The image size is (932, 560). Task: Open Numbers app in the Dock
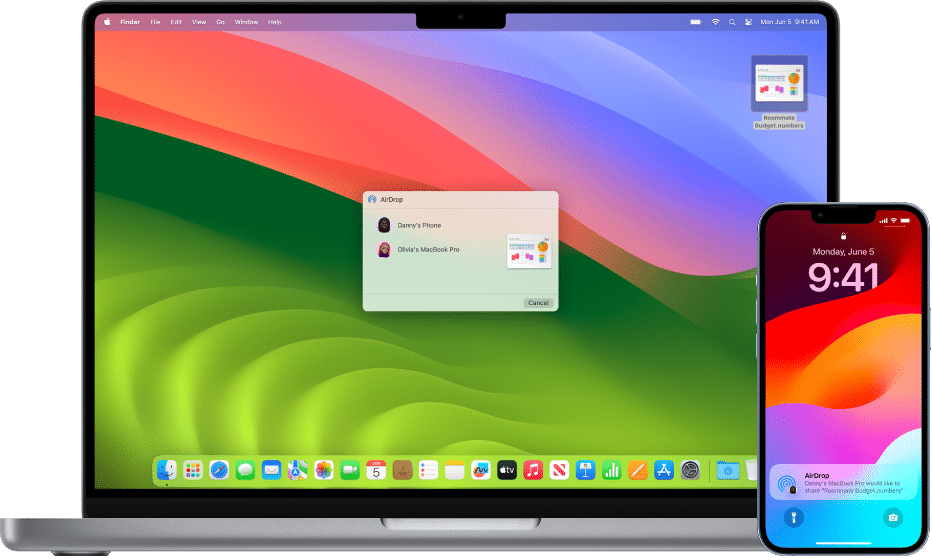[x=611, y=471]
